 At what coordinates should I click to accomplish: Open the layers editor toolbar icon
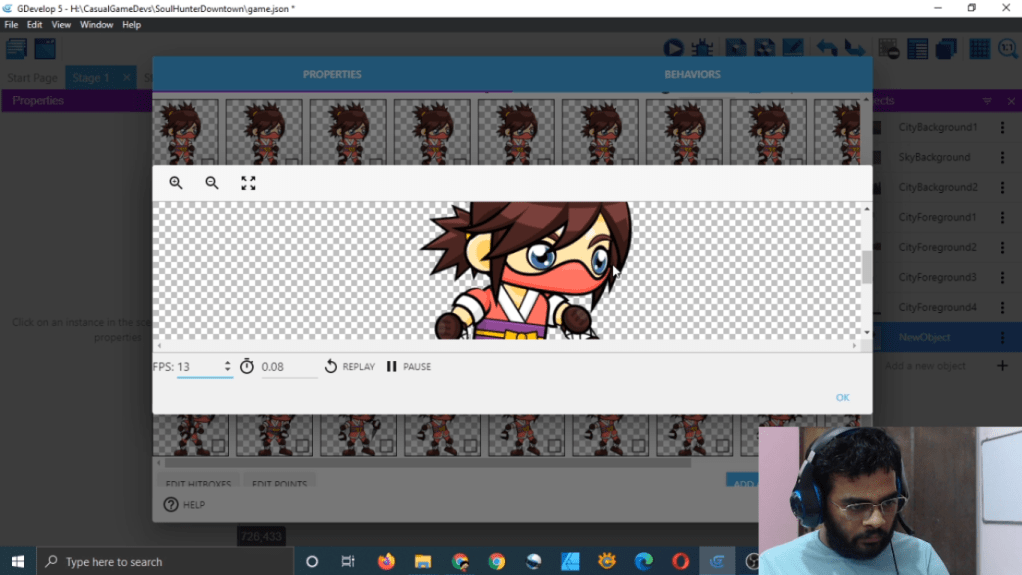(946, 49)
